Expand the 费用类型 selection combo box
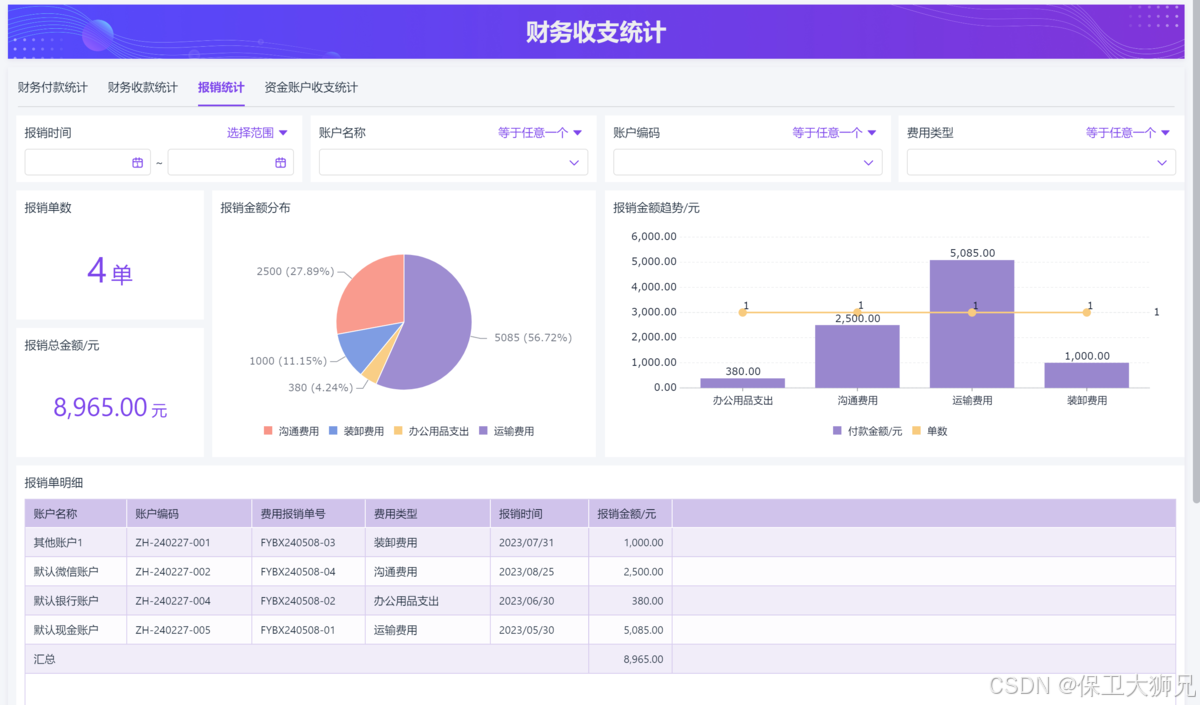The width and height of the screenshot is (1200, 705). 1041,162
